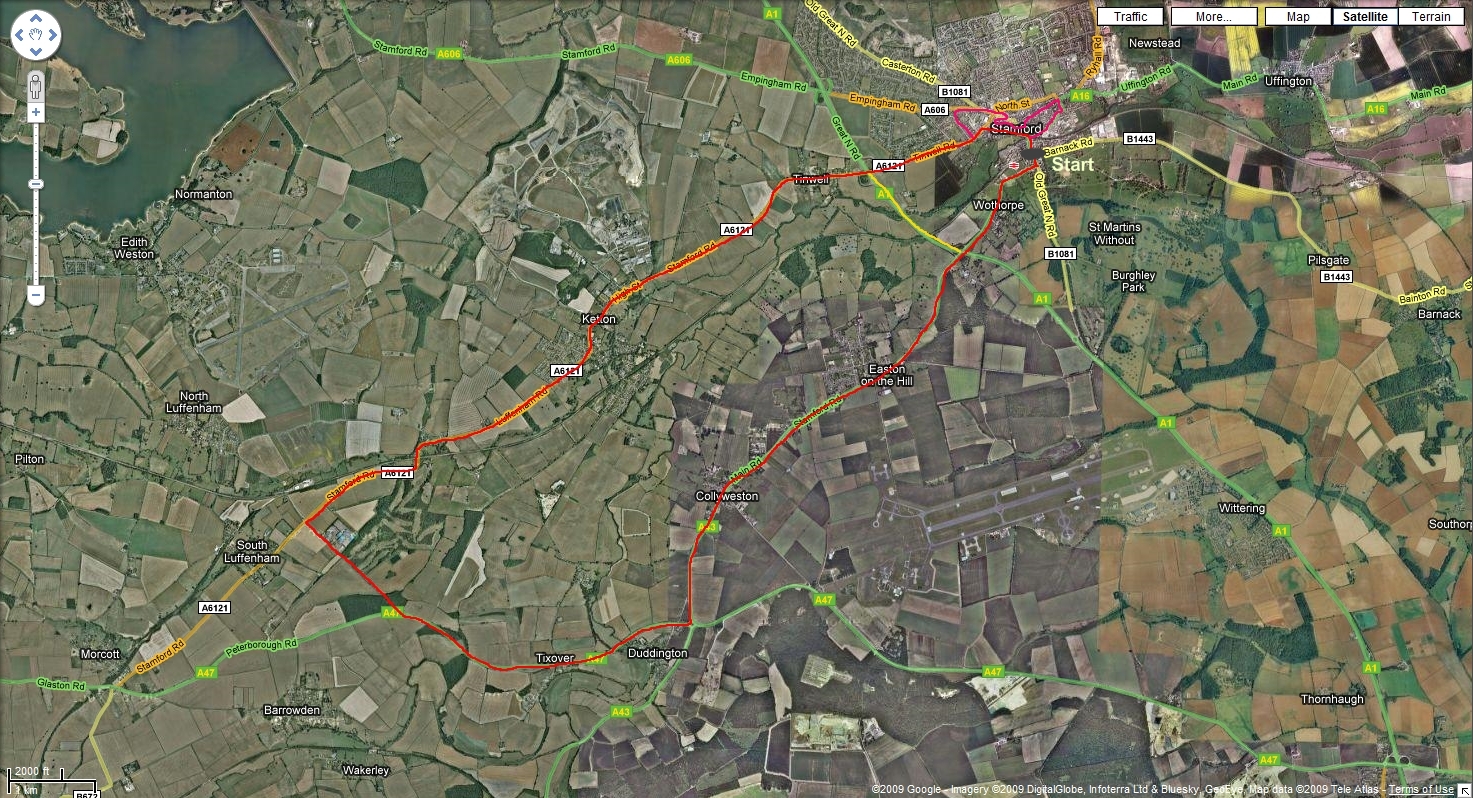Pan the map right with the east arrow
Screen dimensions: 1473x798
53,37
